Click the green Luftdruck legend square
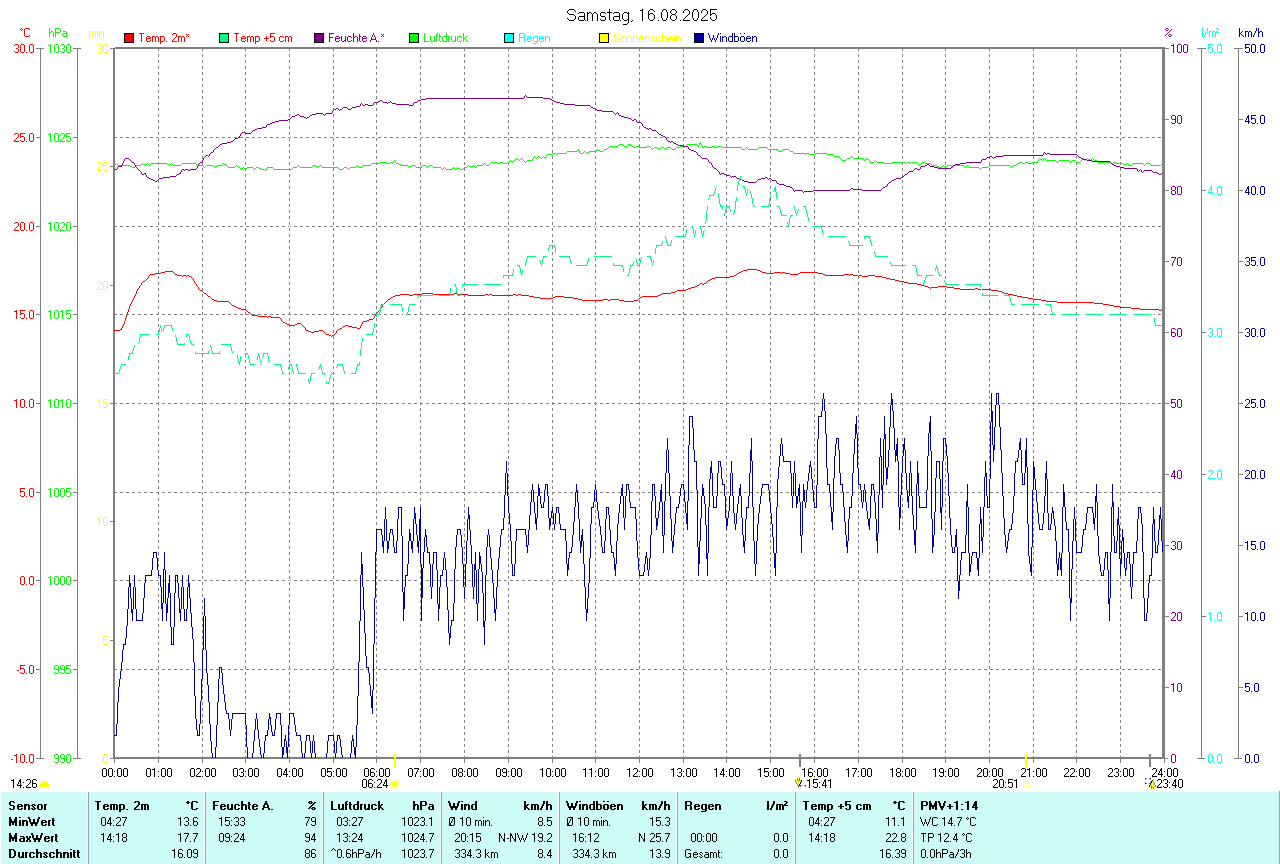The width and height of the screenshot is (1280, 864). tap(414, 38)
